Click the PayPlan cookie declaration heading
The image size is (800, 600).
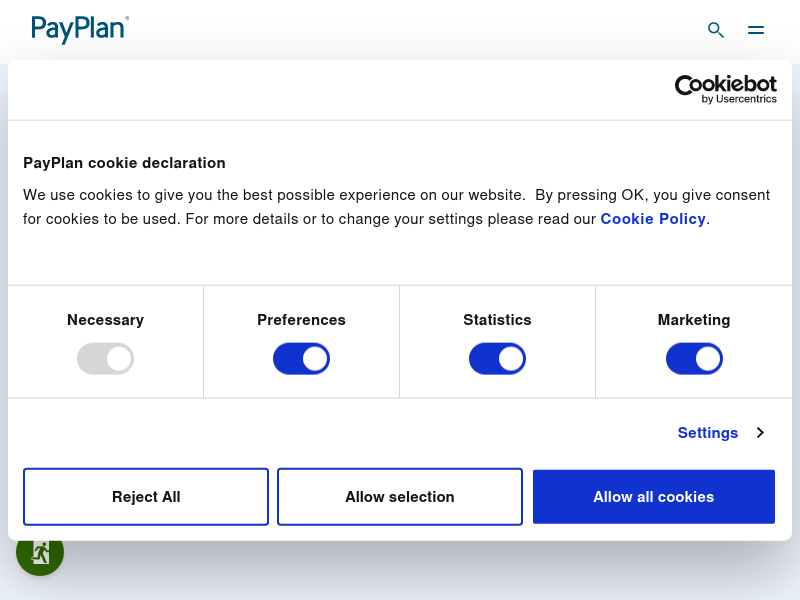point(124,163)
